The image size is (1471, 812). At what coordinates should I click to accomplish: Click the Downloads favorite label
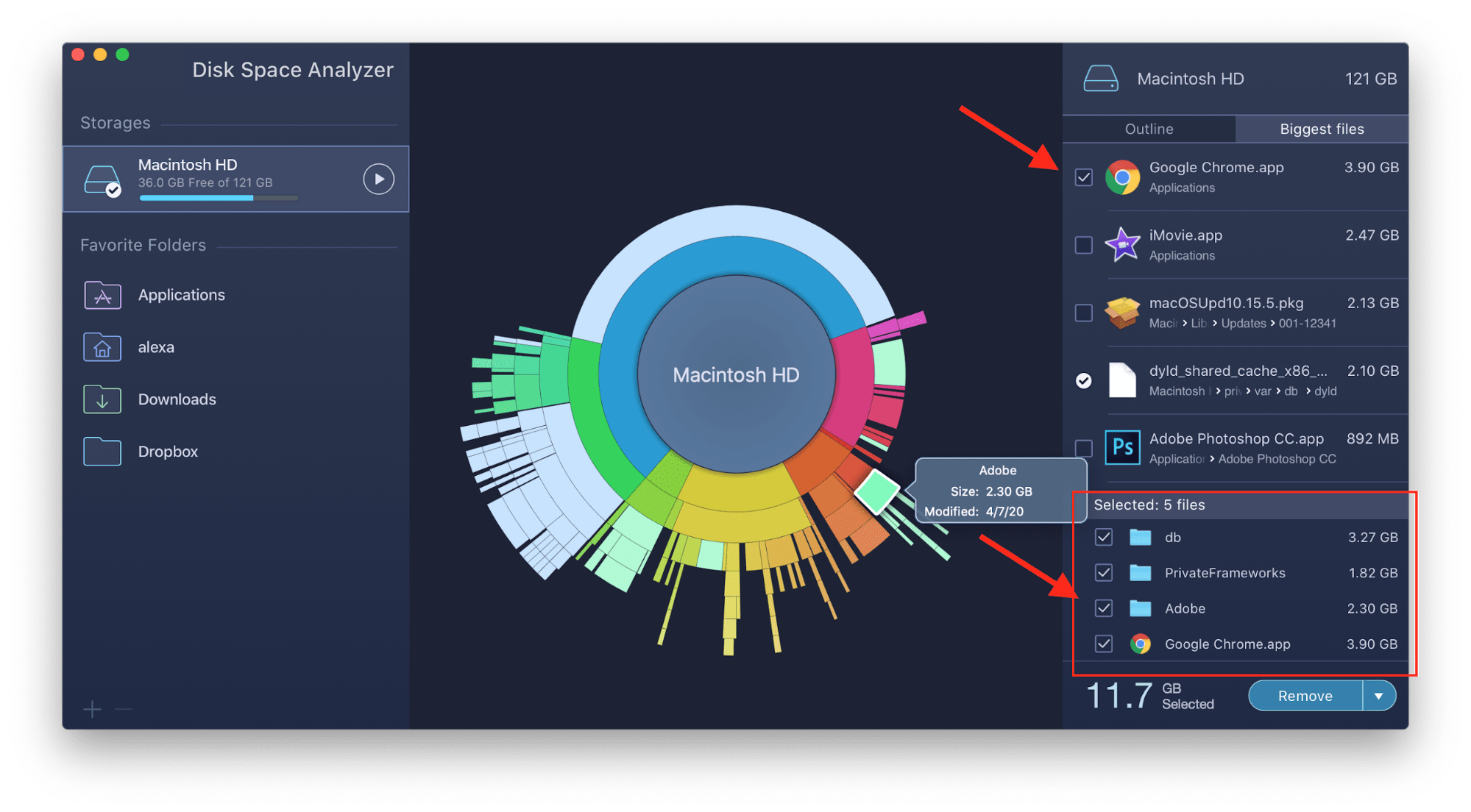click(x=177, y=399)
